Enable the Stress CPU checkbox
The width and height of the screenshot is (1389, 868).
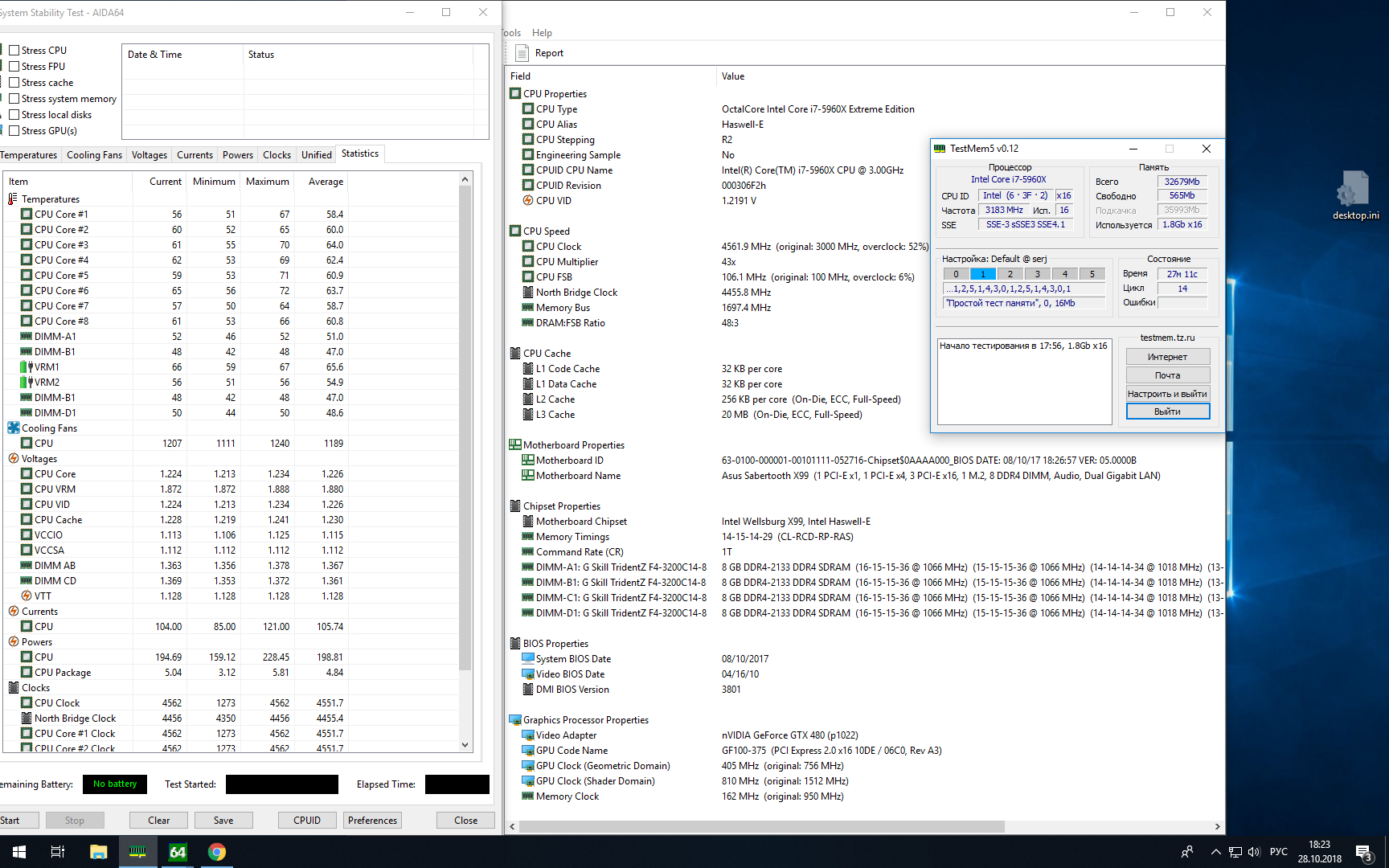click(14, 51)
